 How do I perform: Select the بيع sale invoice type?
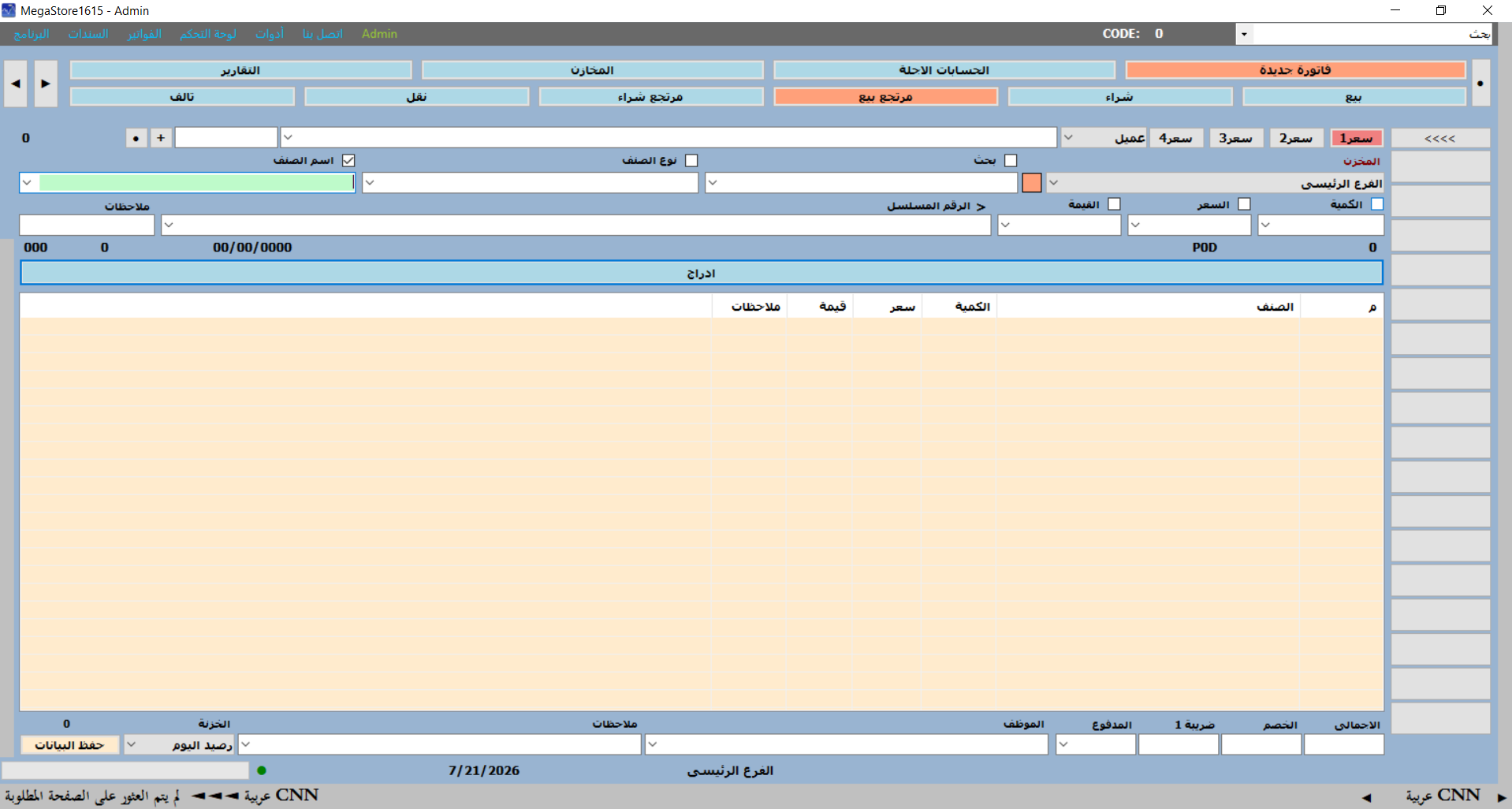(x=1354, y=97)
